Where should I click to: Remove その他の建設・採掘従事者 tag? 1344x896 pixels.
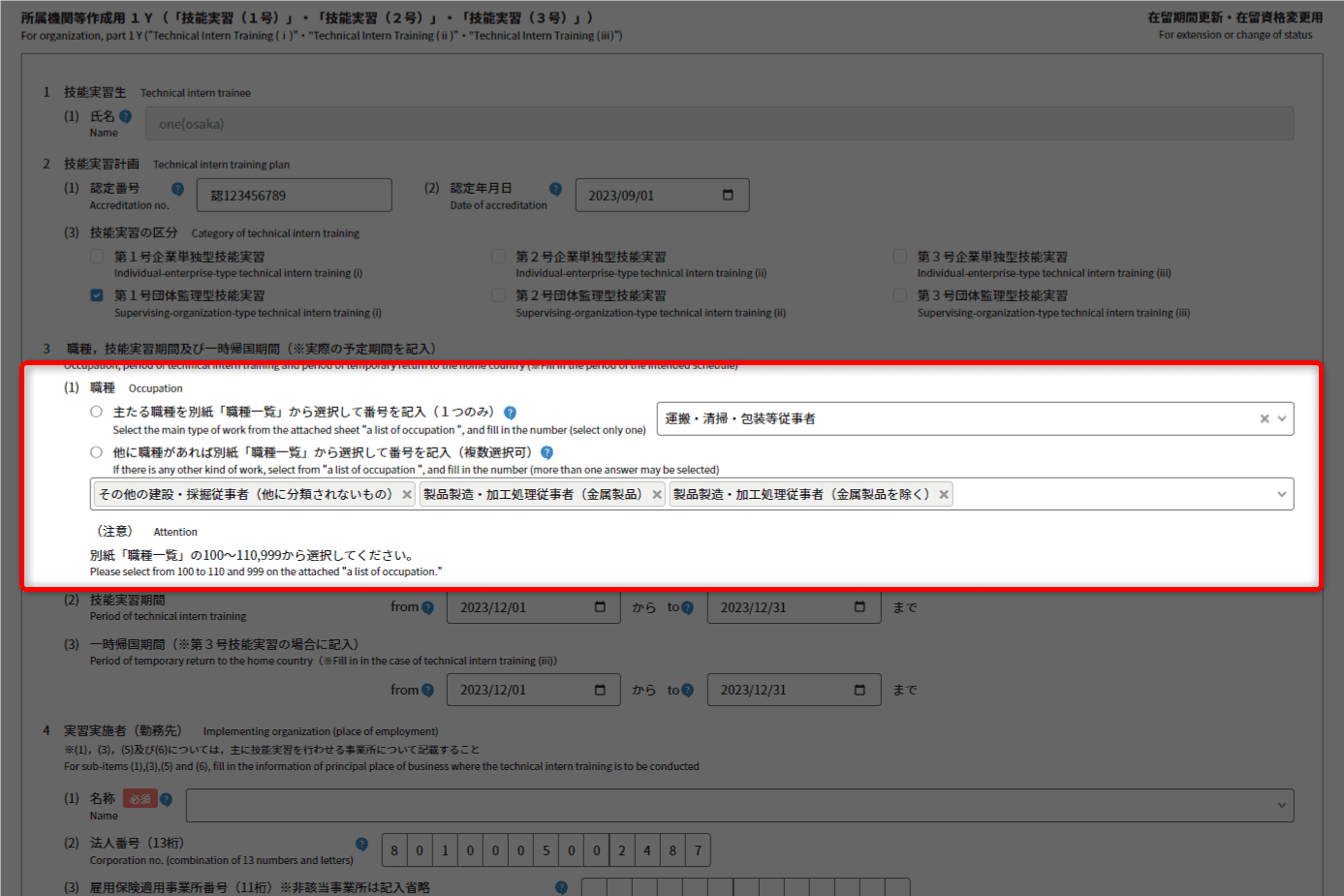(407, 495)
